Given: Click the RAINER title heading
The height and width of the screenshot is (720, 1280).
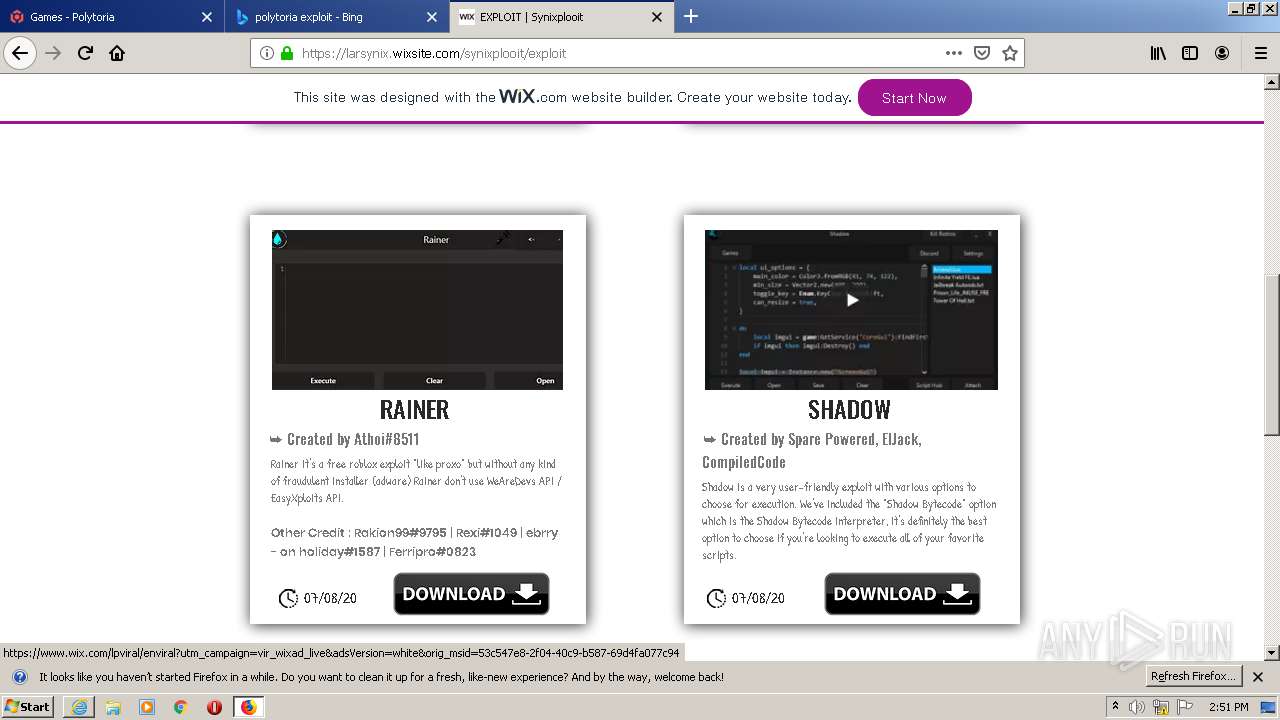Looking at the screenshot, I should point(414,409).
